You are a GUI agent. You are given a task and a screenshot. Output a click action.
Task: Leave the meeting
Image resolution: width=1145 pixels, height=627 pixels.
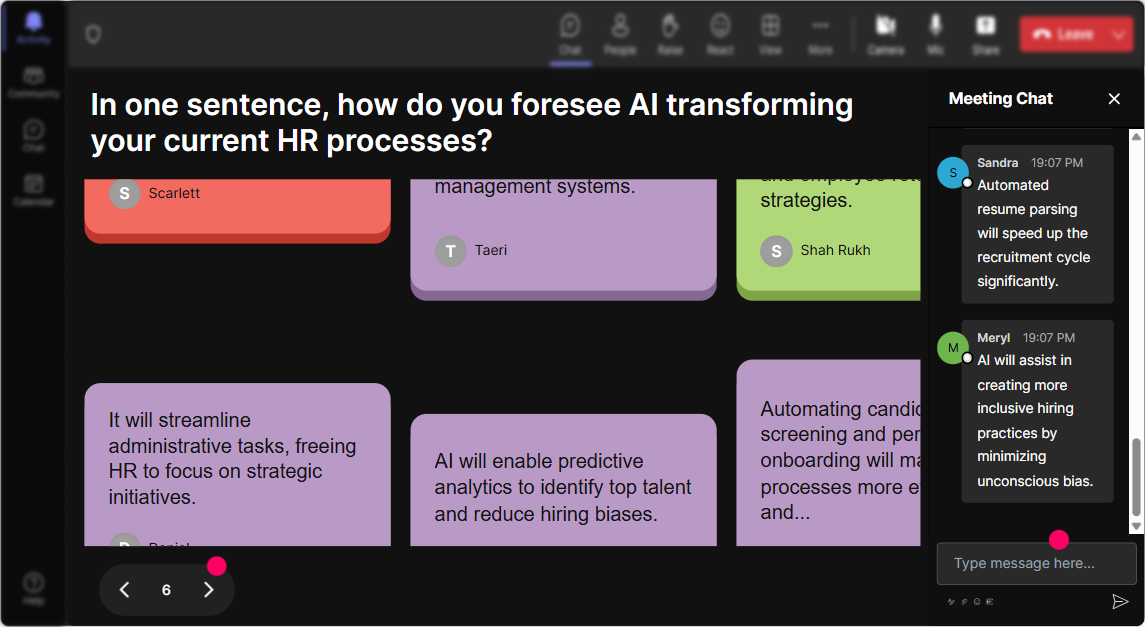(x=1064, y=34)
